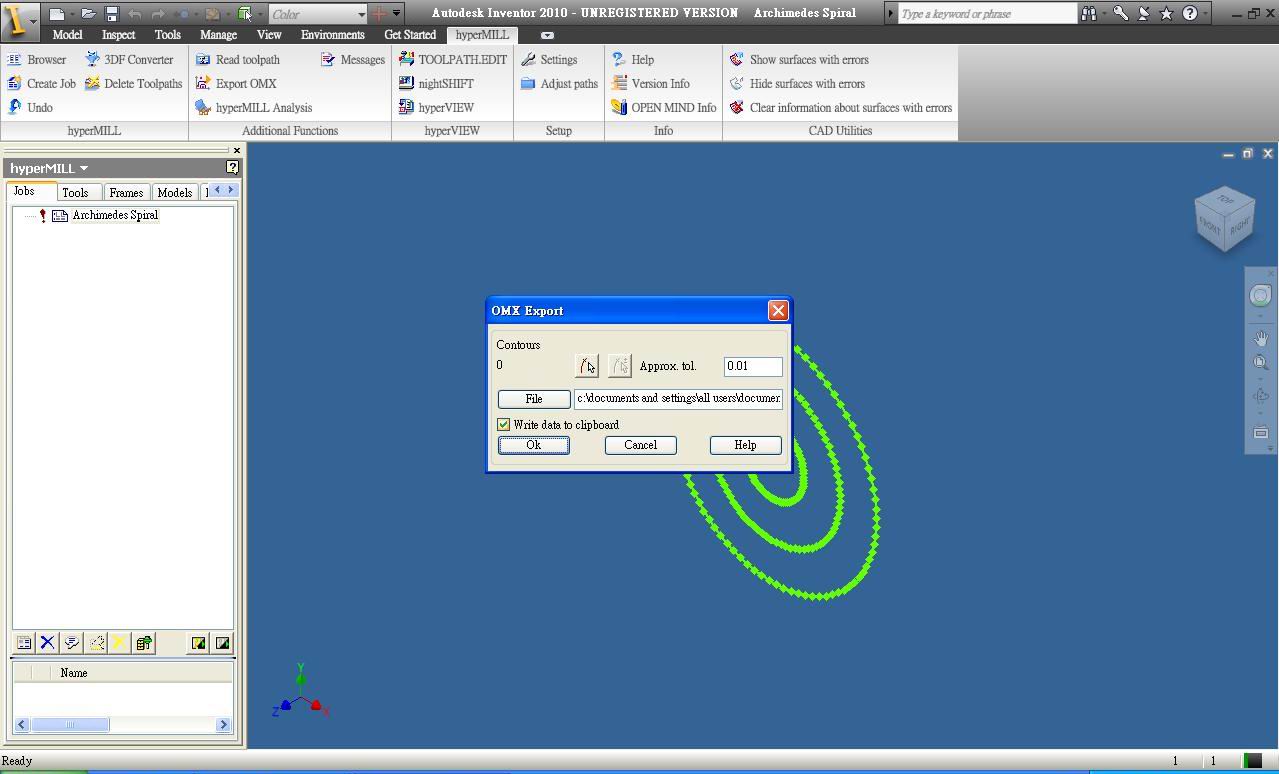Open the Manage ribbon tab

point(218,35)
